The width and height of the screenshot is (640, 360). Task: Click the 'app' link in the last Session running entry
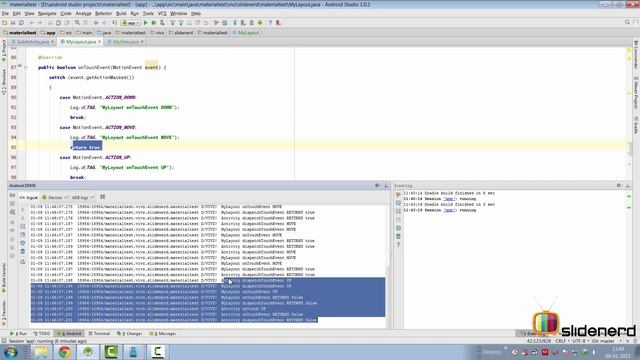point(449,210)
